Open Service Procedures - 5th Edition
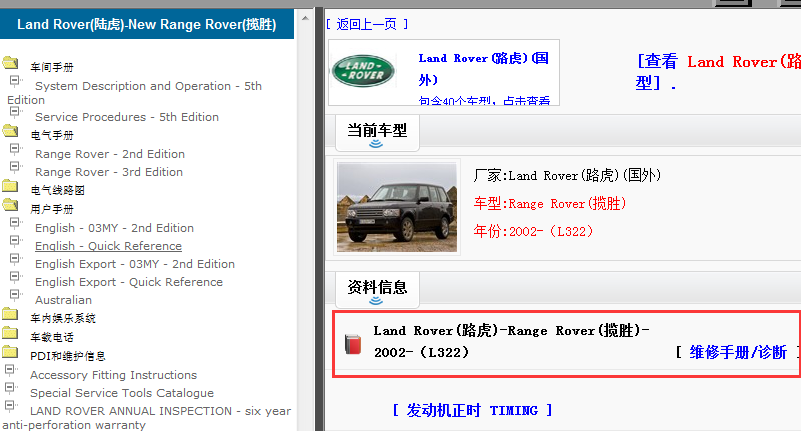Image resolution: width=801 pixels, height=431 pixels. [127, 117]
